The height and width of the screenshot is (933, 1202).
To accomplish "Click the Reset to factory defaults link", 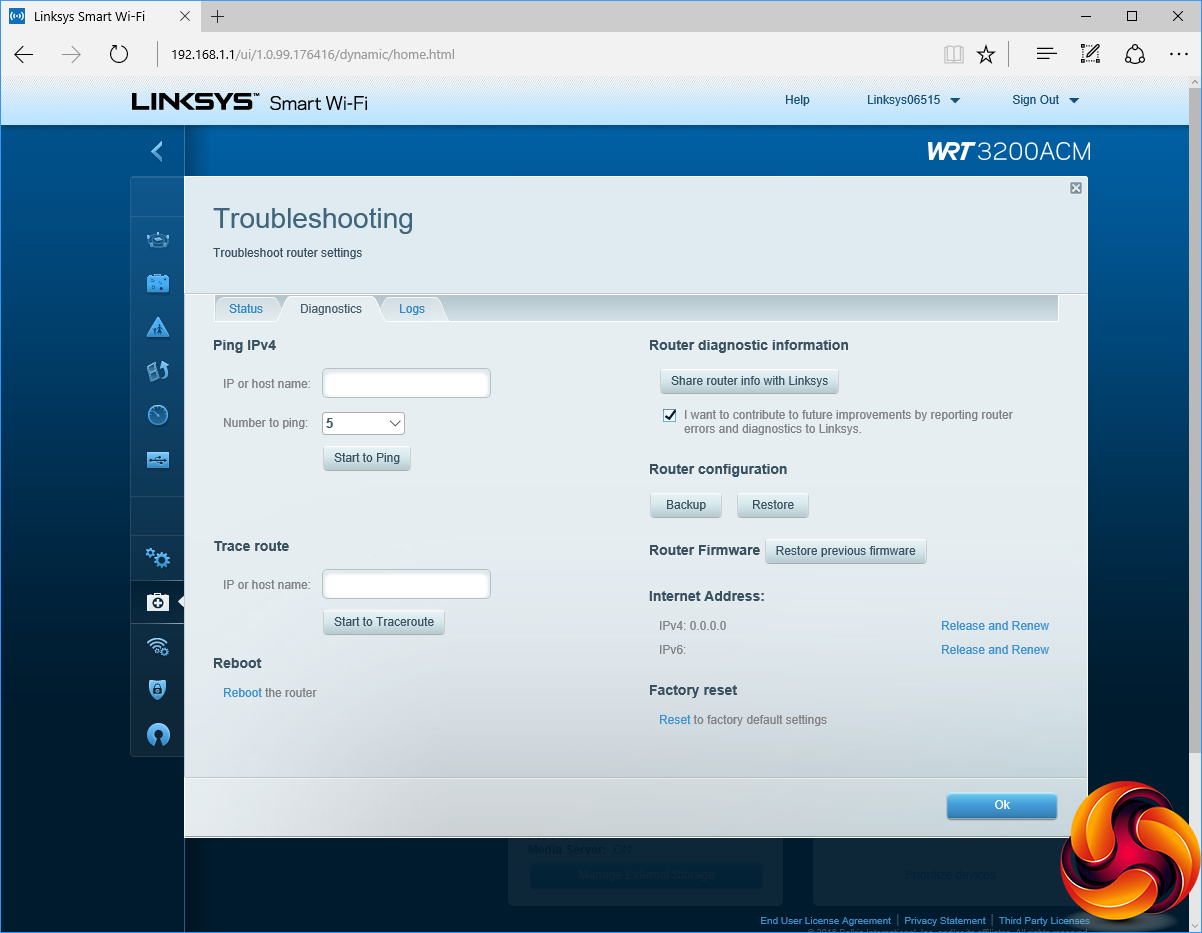I will 675,720.
